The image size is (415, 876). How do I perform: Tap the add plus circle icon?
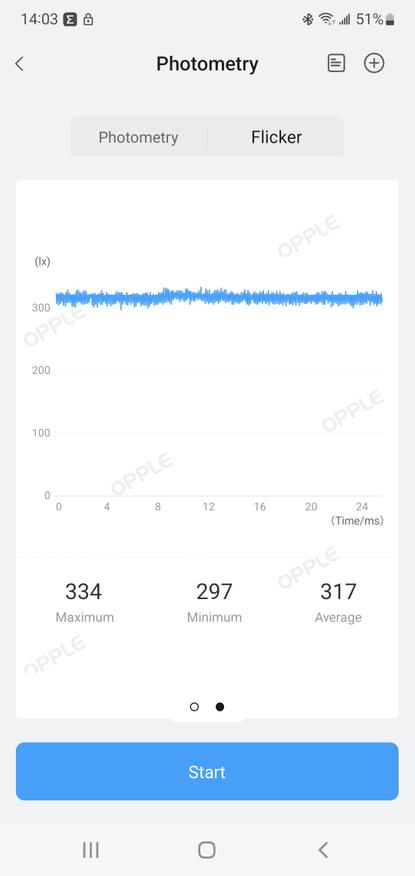374,63
